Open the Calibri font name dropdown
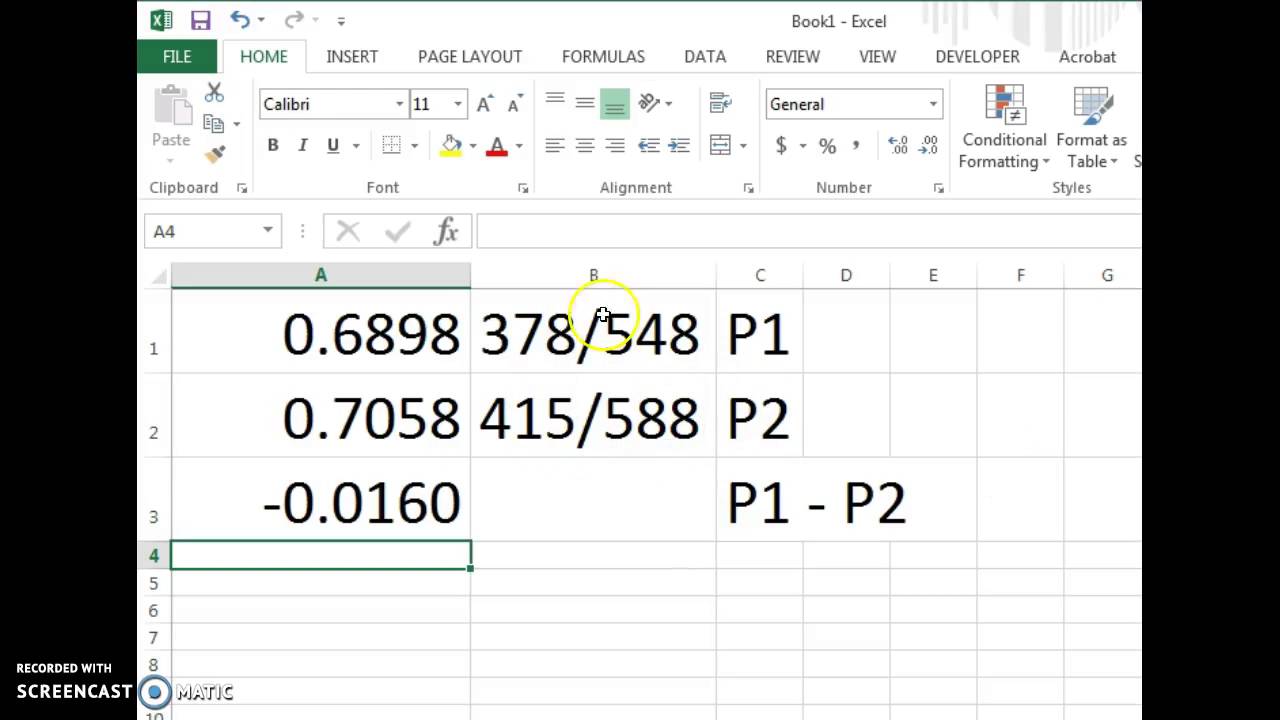The image size is (1280, 720). (x=399, y=104)
